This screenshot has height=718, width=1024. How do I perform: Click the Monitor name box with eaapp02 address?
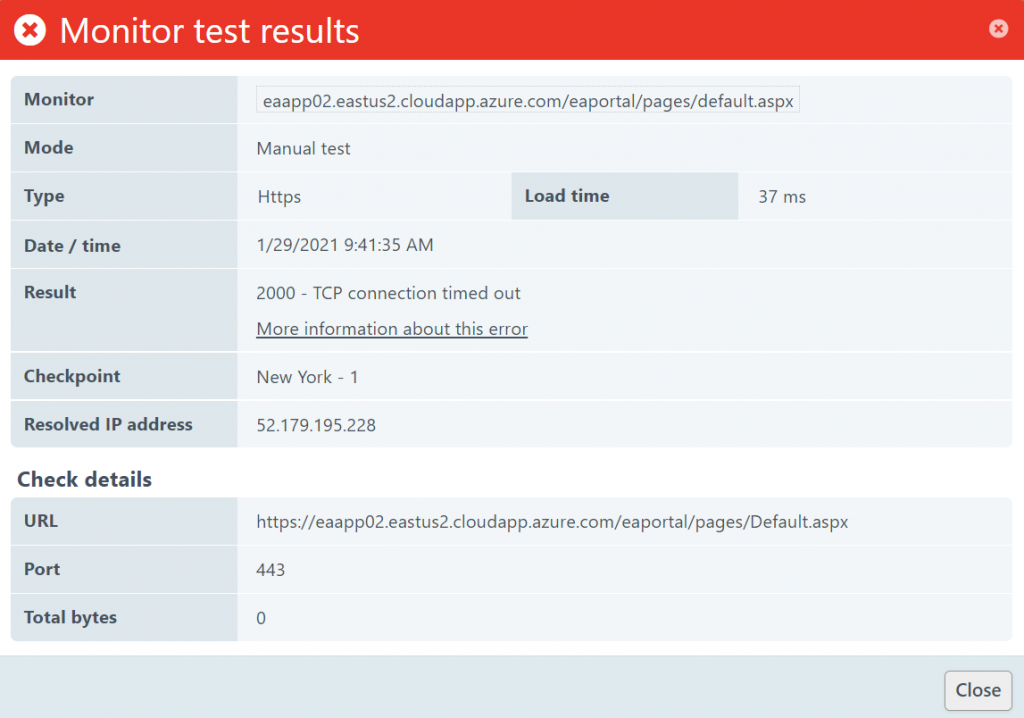(x=527, y=101)
